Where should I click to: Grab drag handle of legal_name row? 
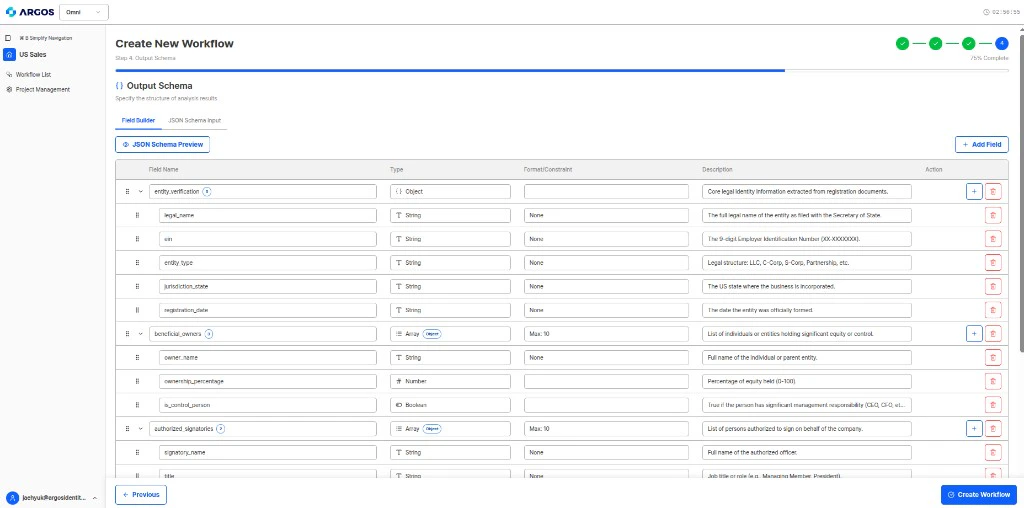point(137,215)
